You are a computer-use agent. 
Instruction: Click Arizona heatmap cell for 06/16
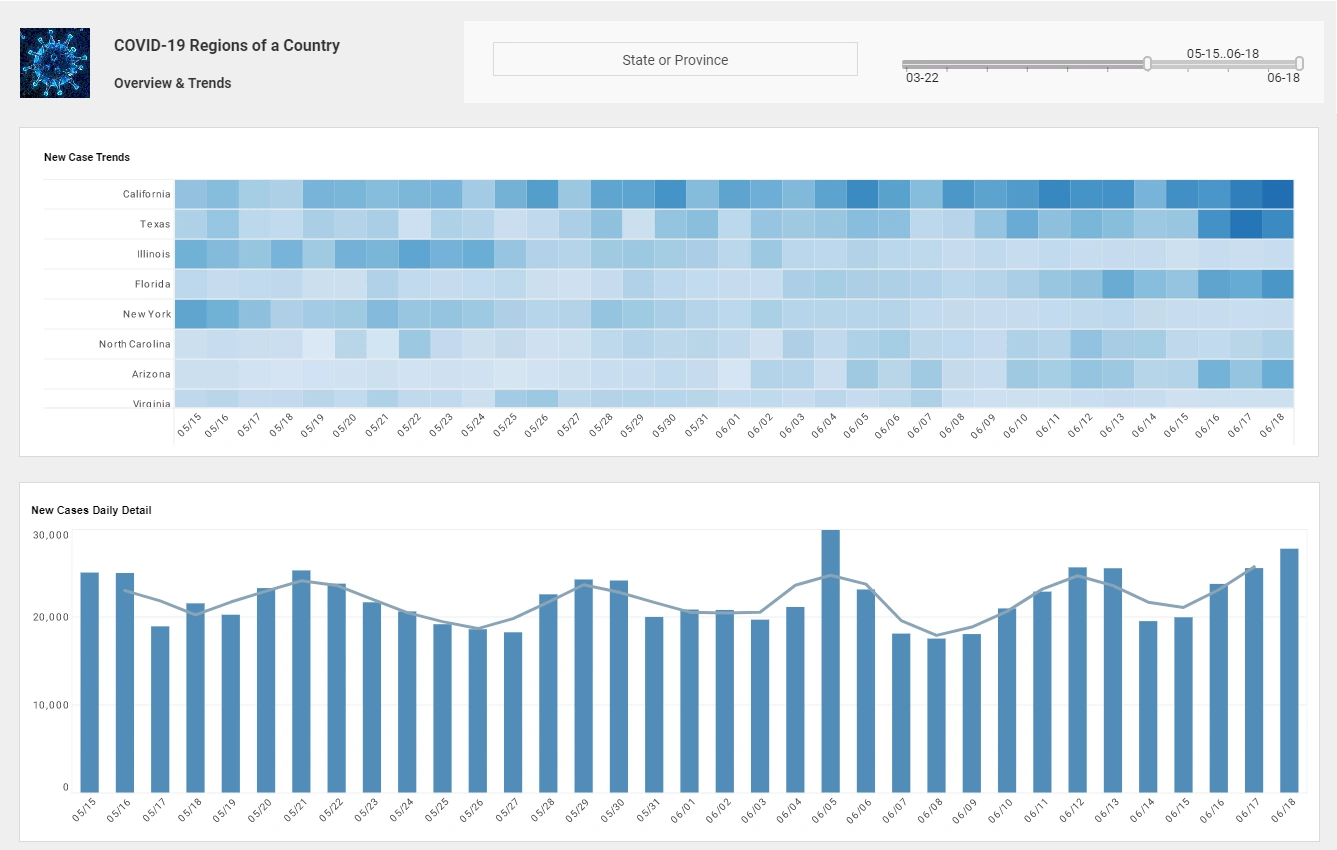click(x=1216, y=373)
